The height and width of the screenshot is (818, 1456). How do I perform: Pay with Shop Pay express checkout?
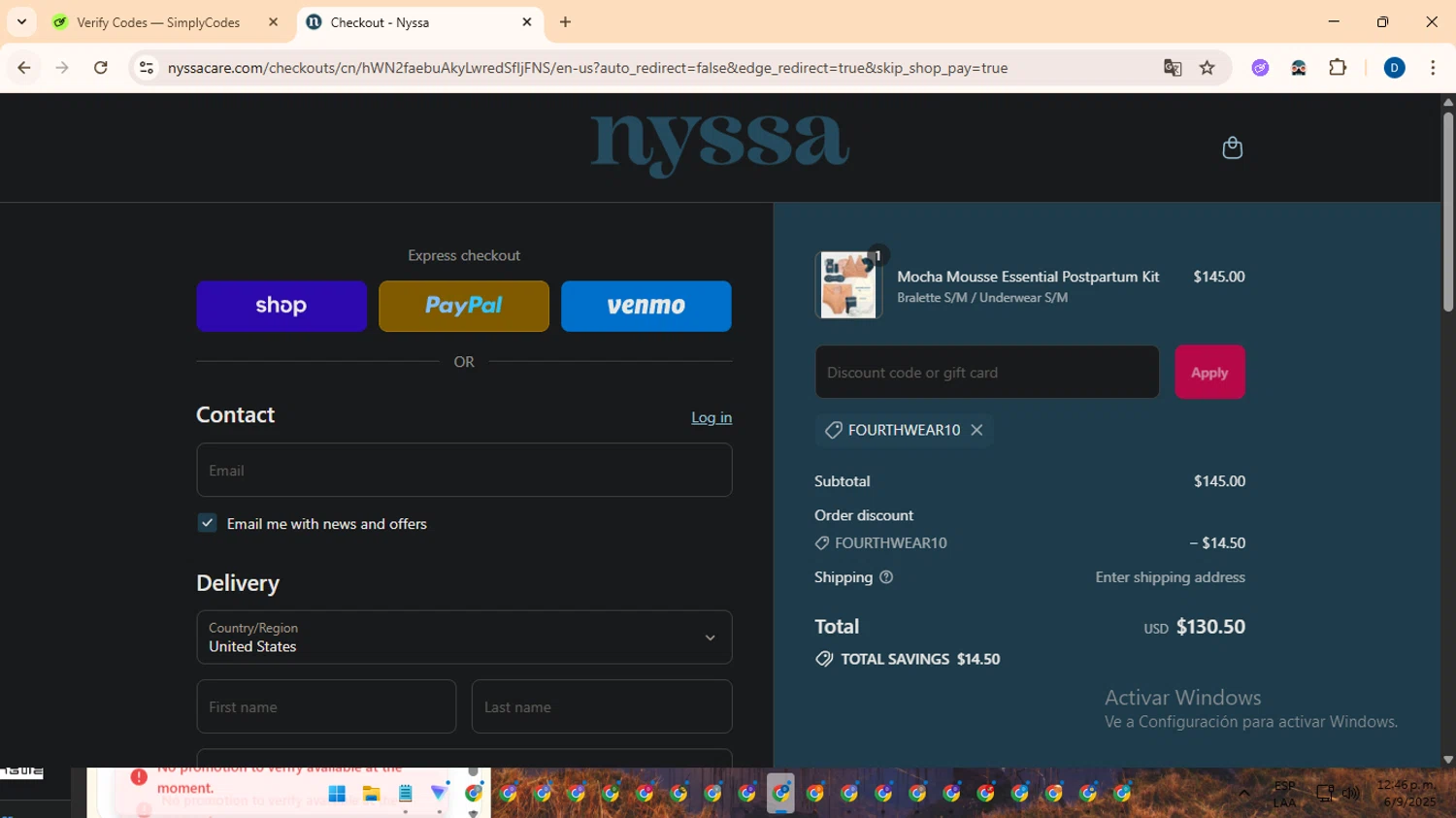(x=281, y=307)
